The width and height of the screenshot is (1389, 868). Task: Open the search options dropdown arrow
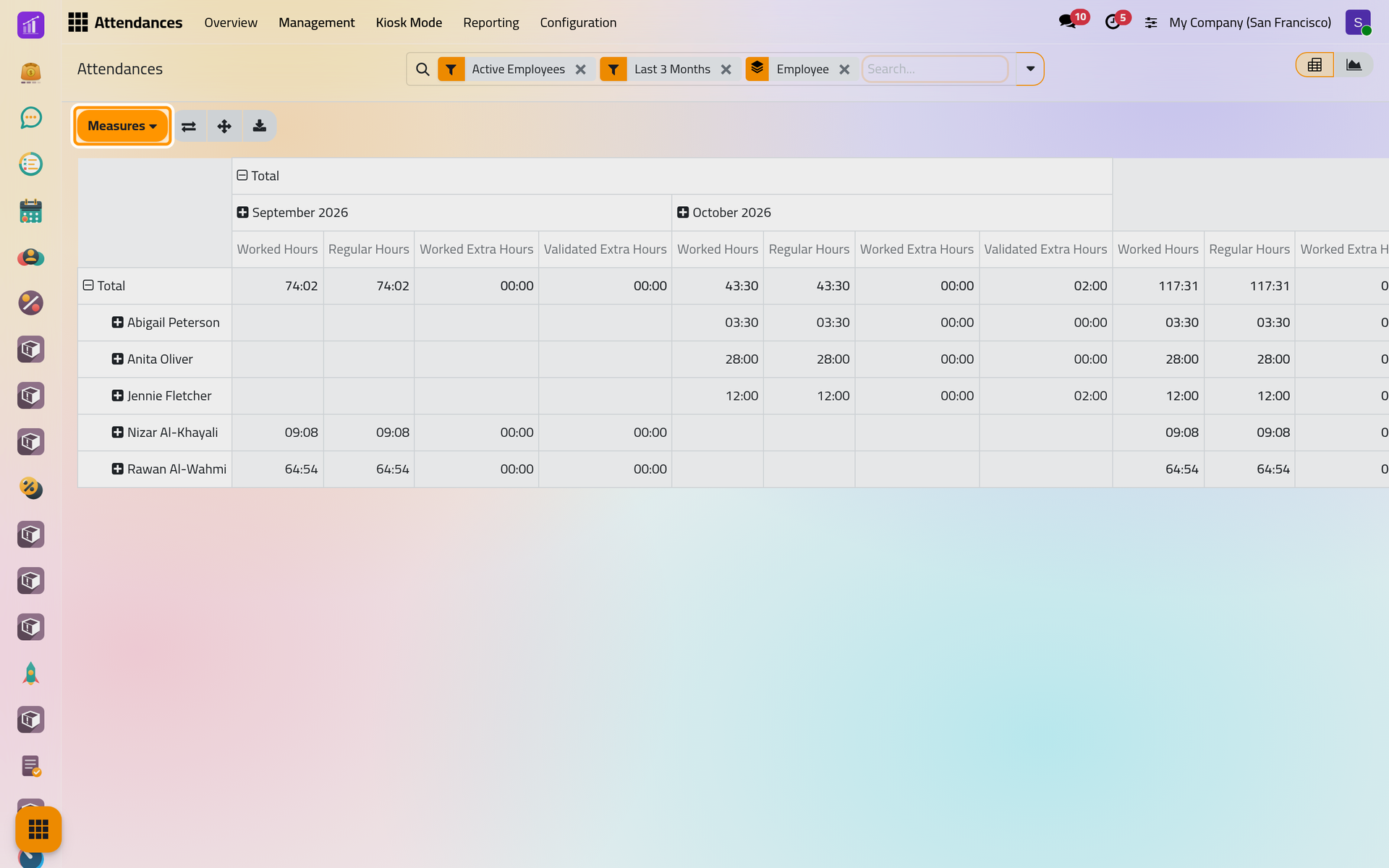coord(1030,69)
